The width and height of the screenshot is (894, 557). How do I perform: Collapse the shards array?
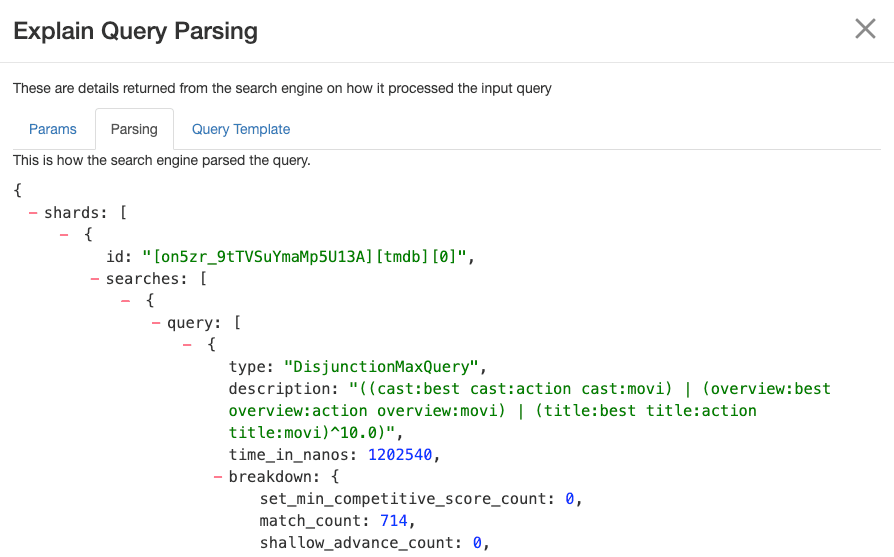click(34, 213)
